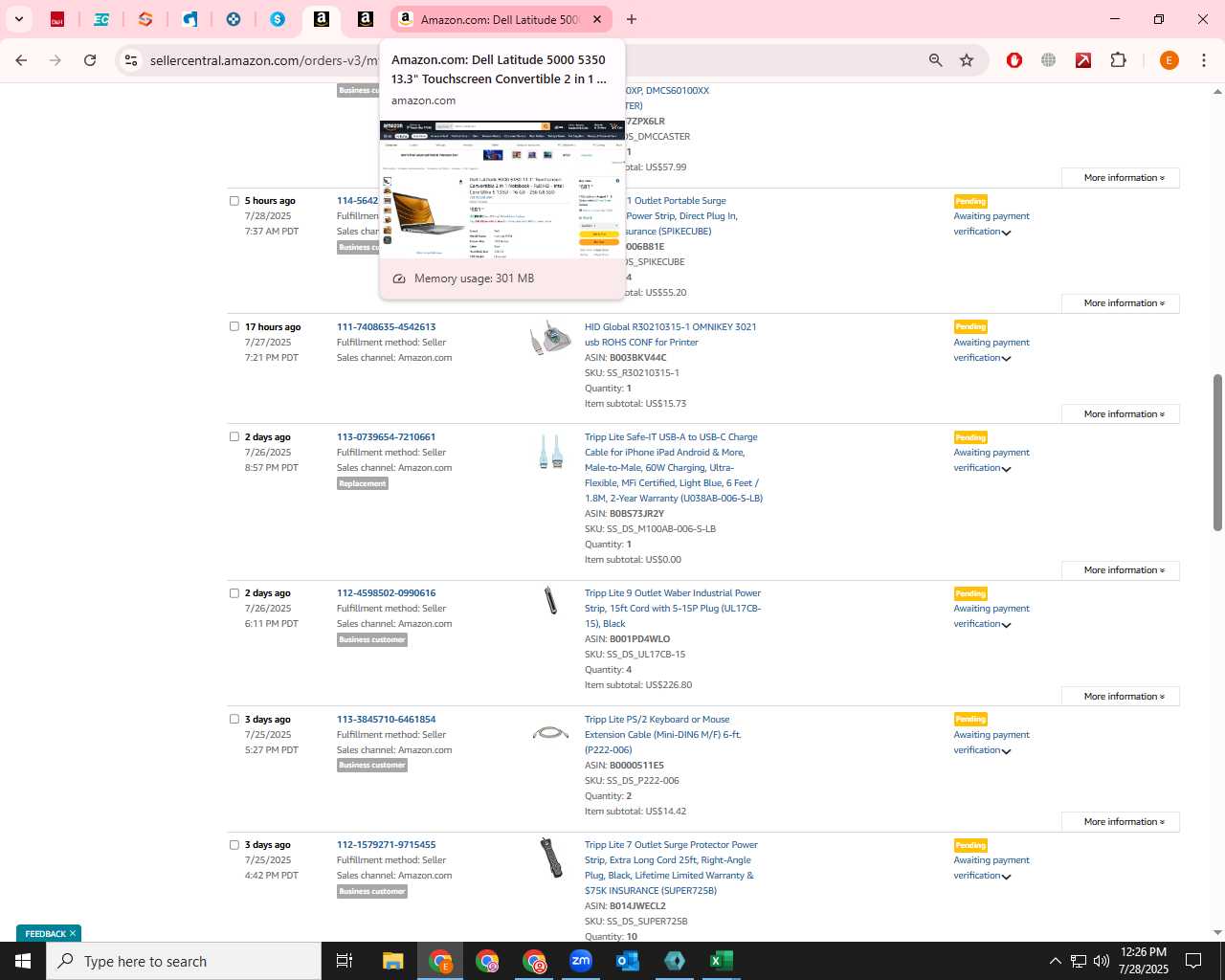Open the tab search dropdown arrow
The image size is (1225, 980).
point(19,19)
